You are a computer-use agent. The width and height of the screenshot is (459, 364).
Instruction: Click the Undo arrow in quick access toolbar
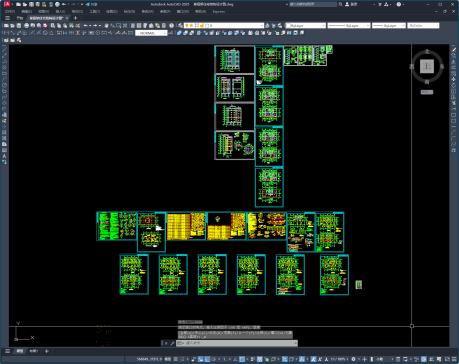tap(64, 4)
